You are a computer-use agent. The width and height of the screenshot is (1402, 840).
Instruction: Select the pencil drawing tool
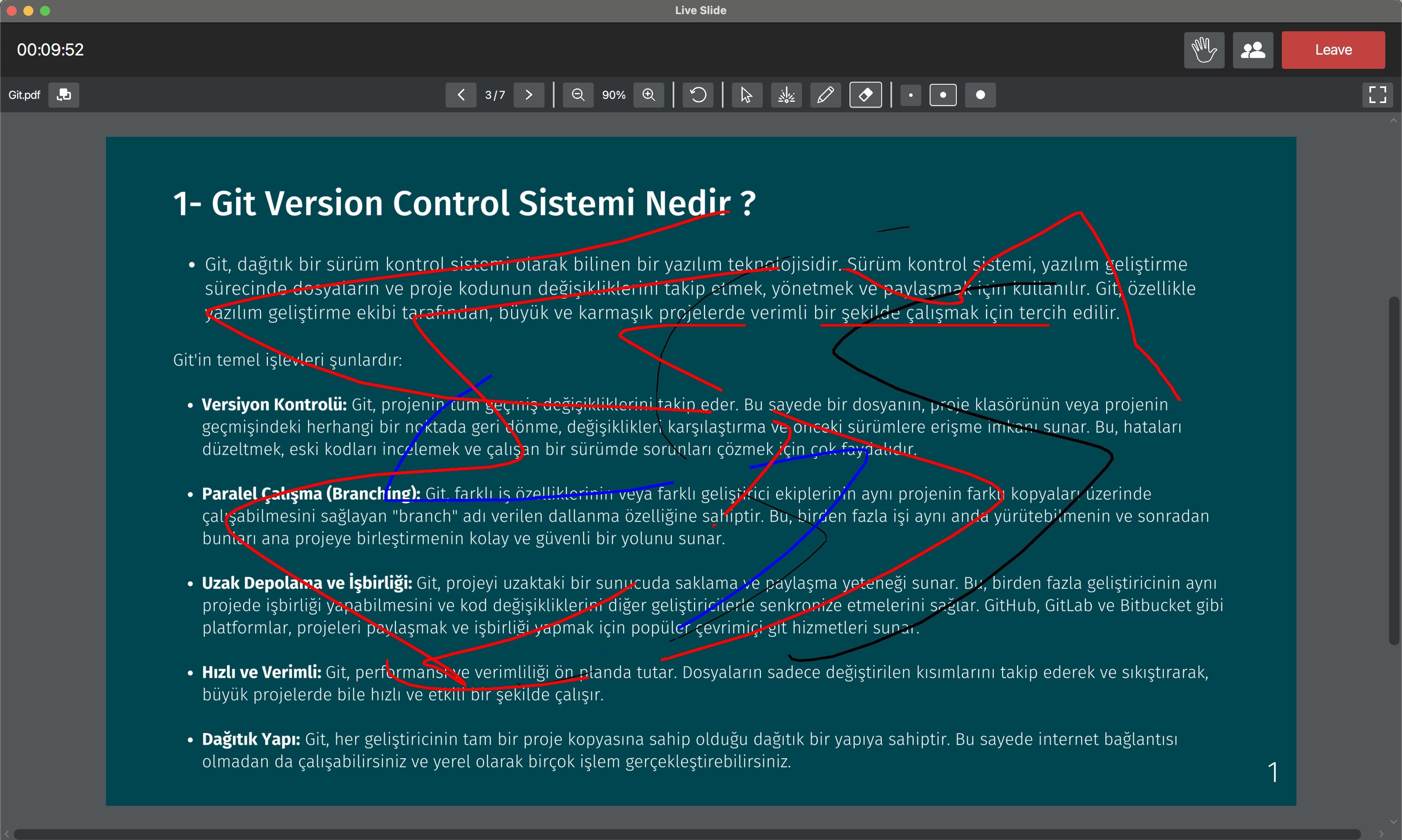click(x=826, y=95)
